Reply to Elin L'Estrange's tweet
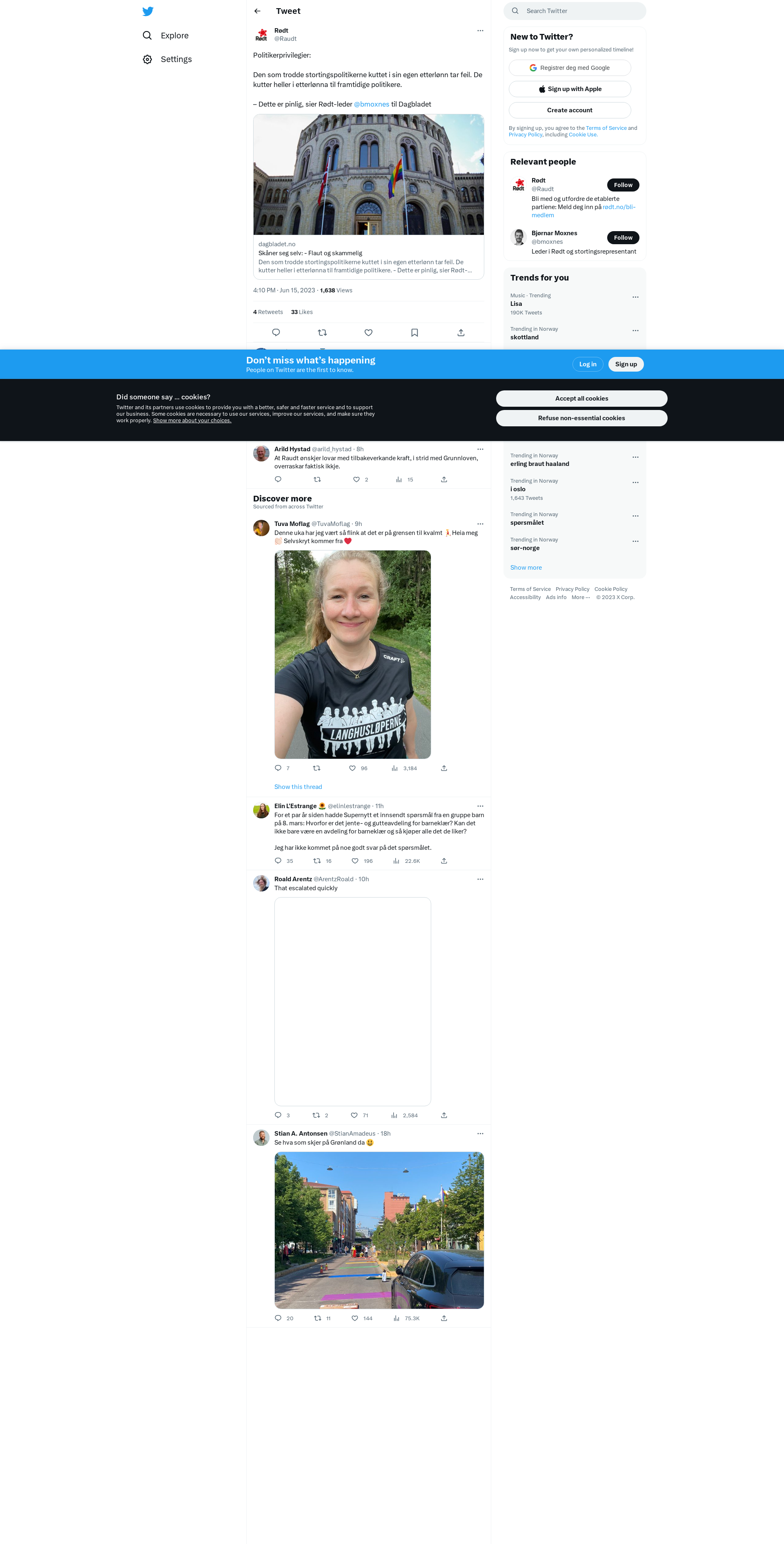784x1544 pixels. (278, 861)
